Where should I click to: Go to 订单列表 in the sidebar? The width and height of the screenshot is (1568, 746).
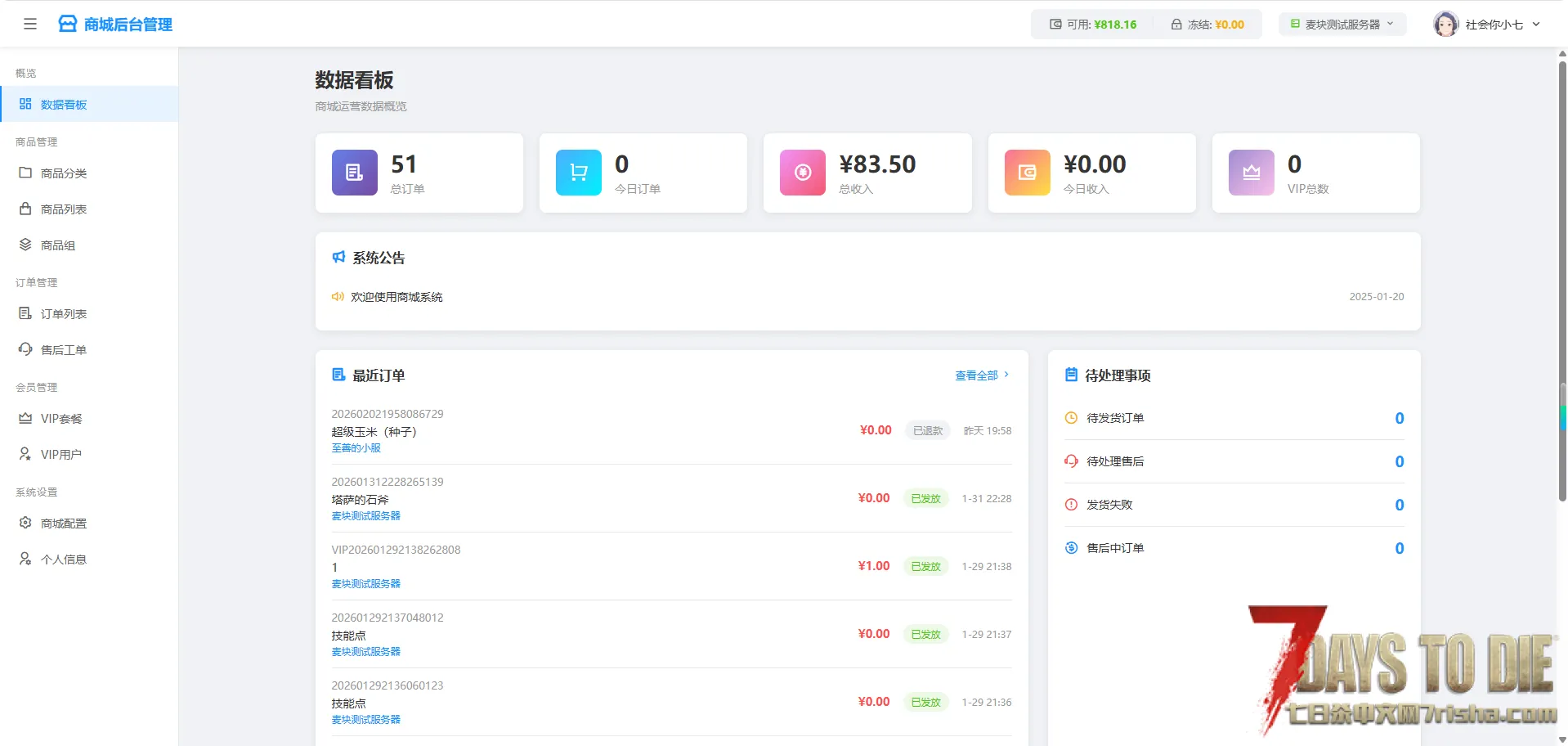(64, 314)
